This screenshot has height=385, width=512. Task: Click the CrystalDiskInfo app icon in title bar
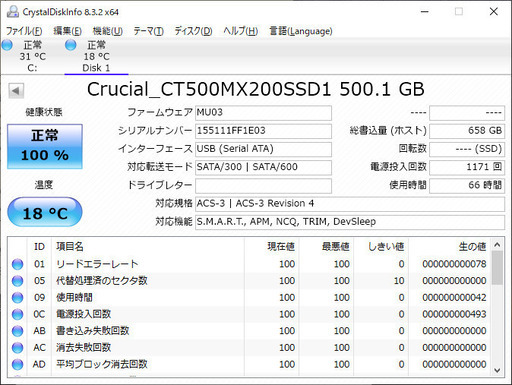tap(13, 12)
